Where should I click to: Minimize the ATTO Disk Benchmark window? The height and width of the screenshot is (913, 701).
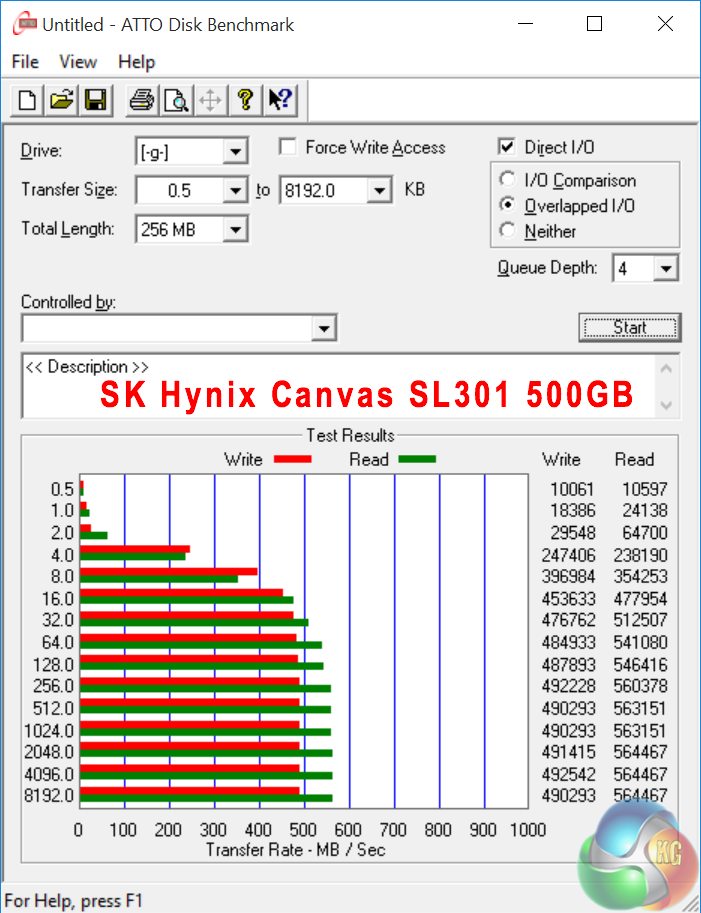click(525, 24)
